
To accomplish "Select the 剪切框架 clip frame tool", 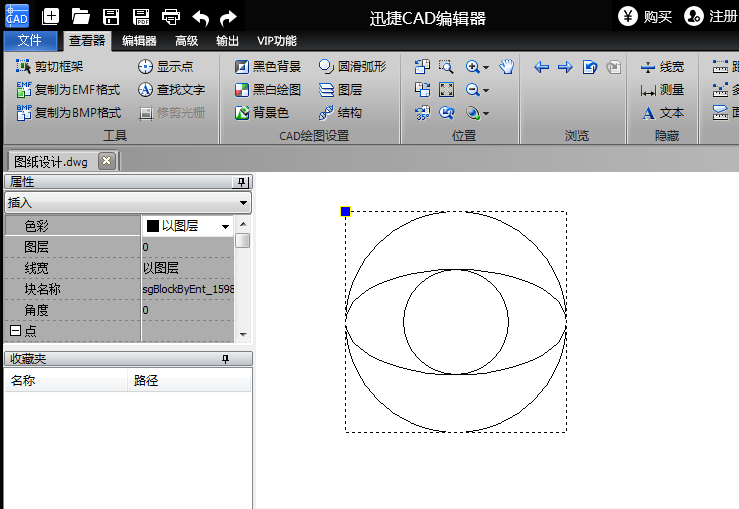I will click(50, 66).
